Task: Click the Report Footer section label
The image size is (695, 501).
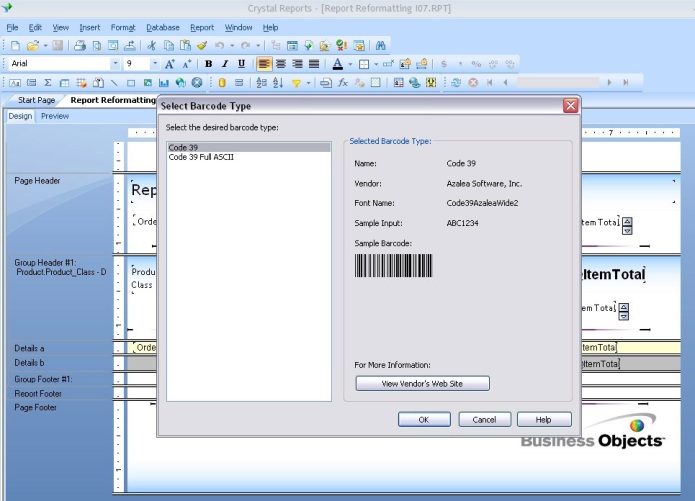Action: (38, 394)
